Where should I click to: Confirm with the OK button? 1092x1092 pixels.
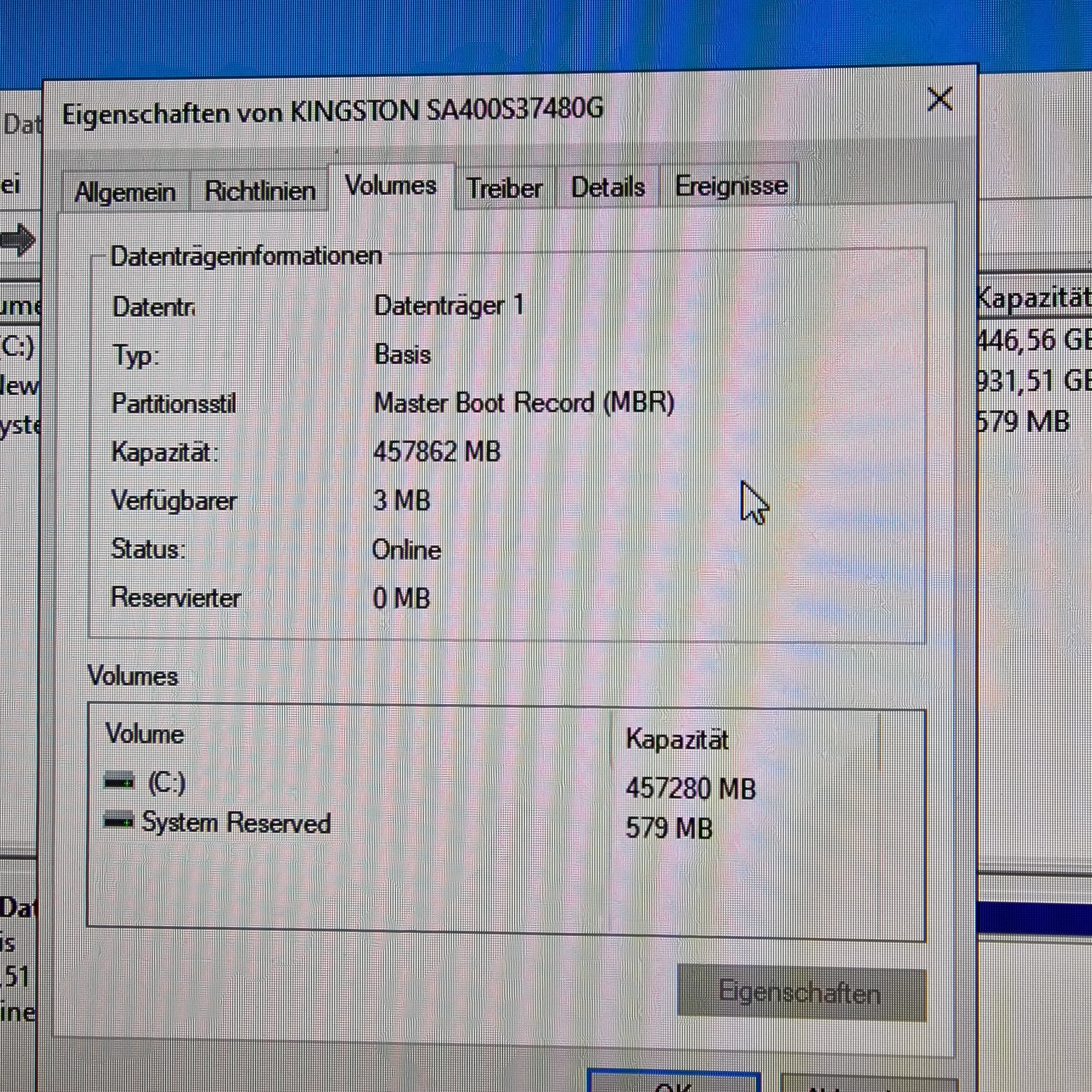tap(673, 1083)
